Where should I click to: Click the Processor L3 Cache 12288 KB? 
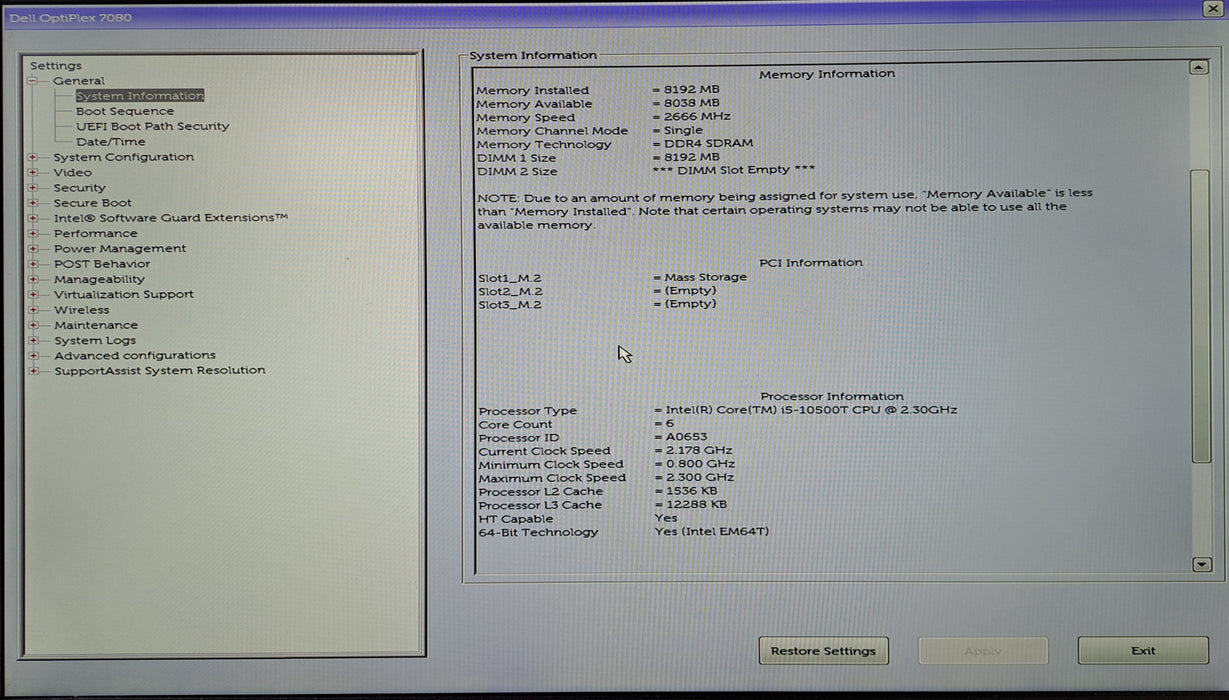pyautogui.click(x=690, y=505)
